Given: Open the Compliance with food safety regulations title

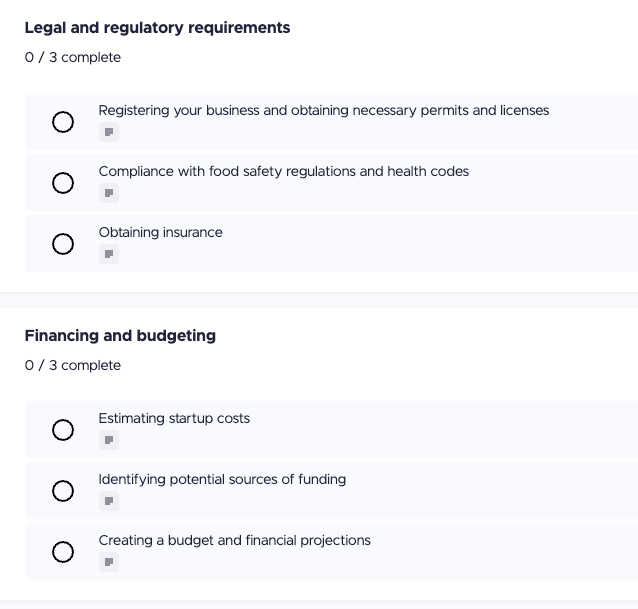Looking at the screenshot, I should point(283,172).
